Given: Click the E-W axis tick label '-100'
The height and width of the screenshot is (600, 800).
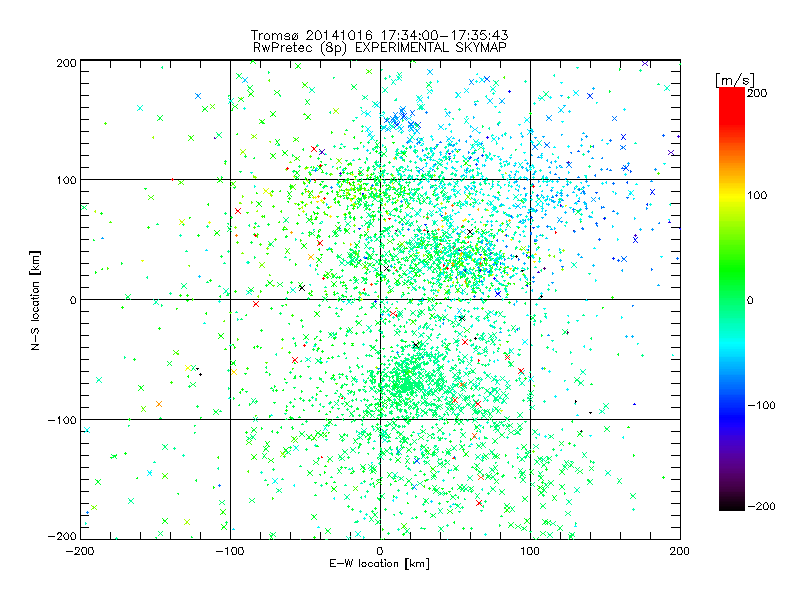Looking at the screenshot, I should point(230,551).
